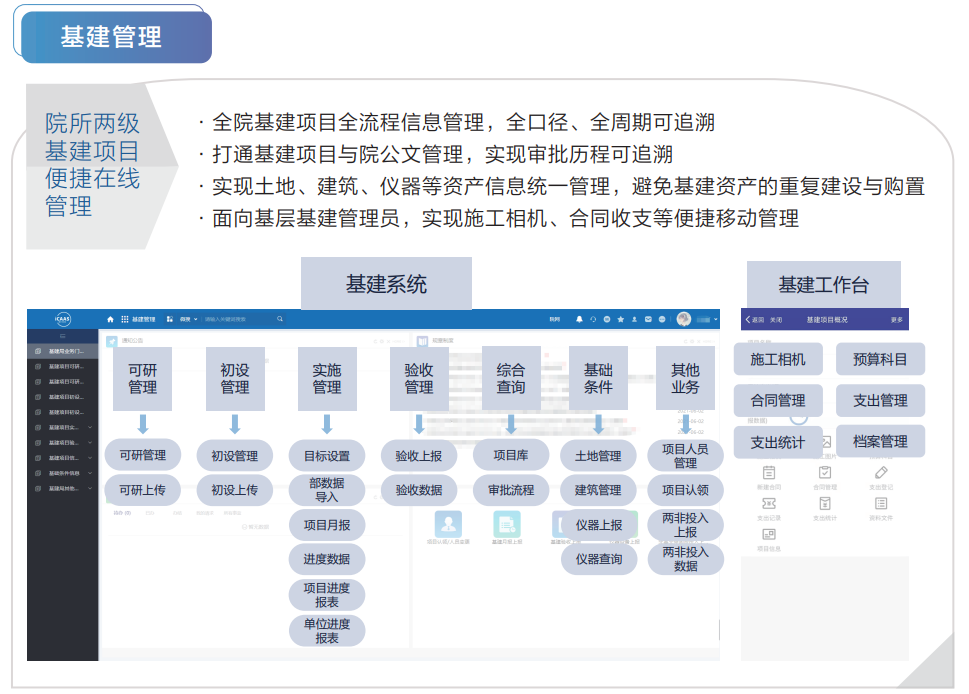
Task: Tap the 项目信息 icon in workbench
Action: pyautogui.click(x=769, y=535)
